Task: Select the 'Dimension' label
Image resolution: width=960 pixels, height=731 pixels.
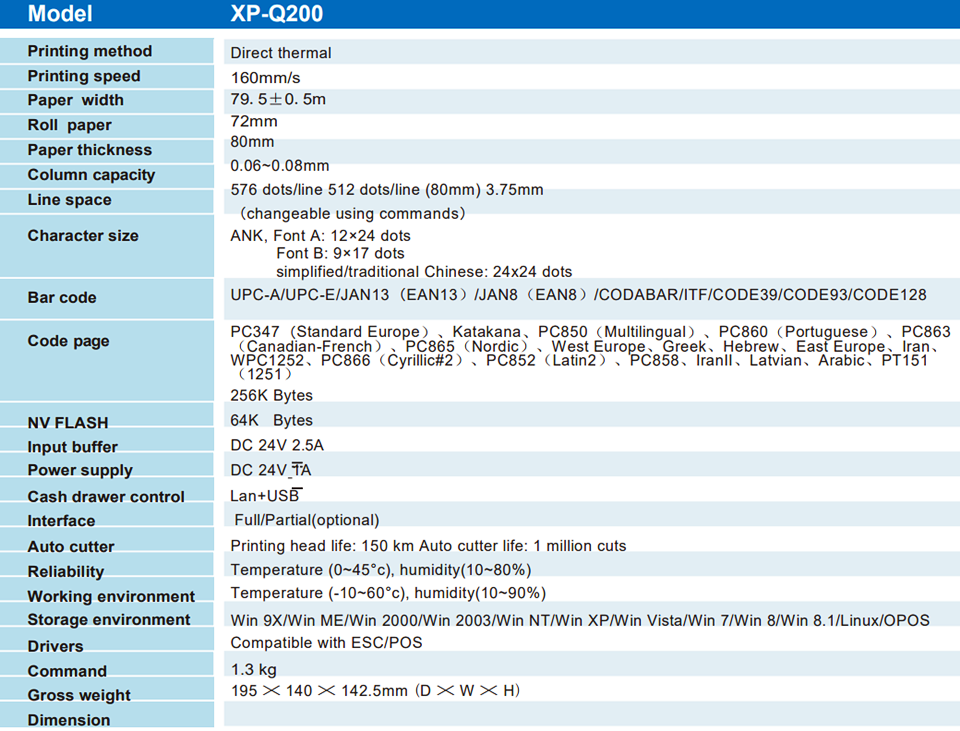Action: coord(69,720)
